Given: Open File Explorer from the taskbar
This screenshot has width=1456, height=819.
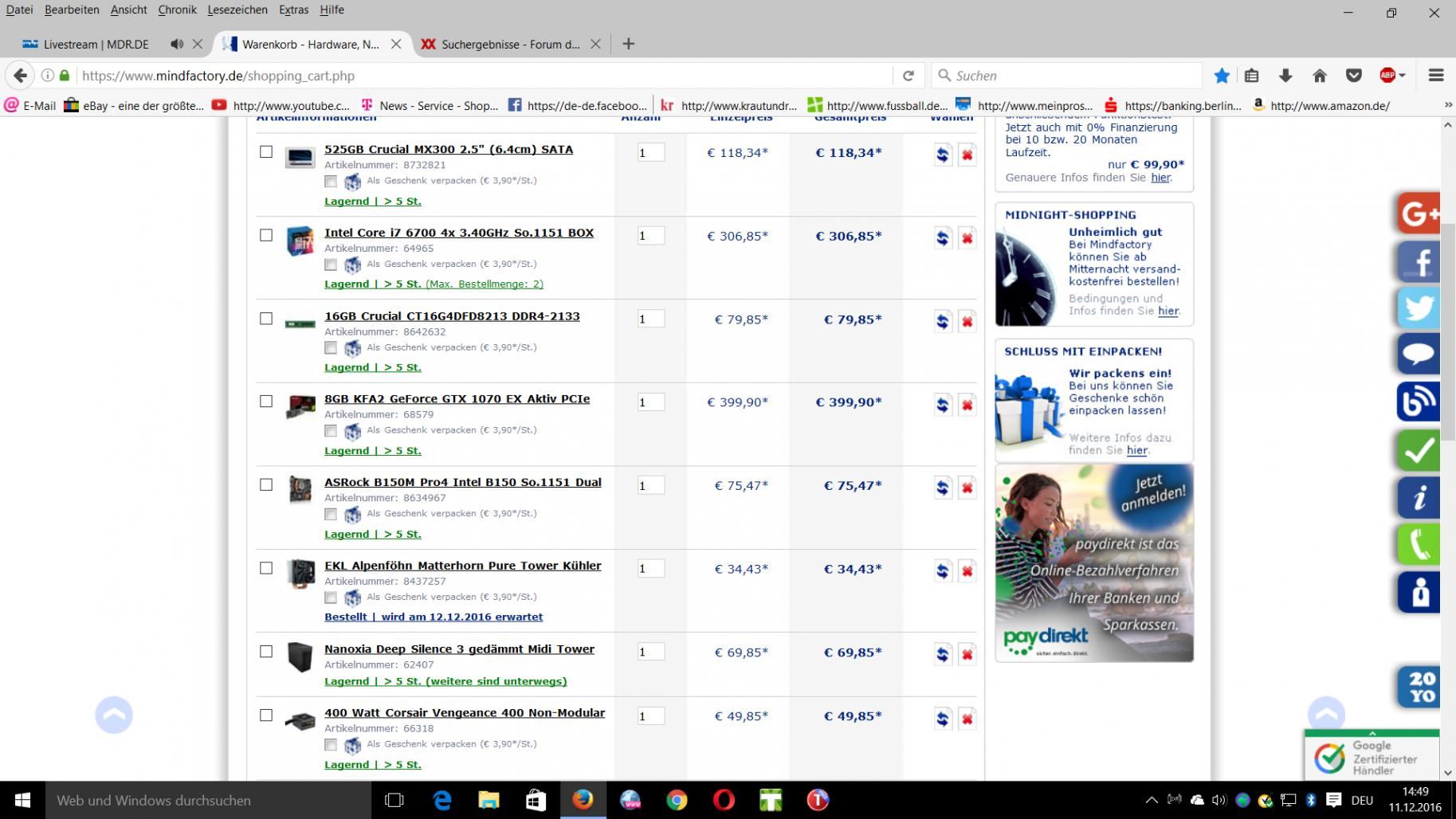Looking at the screenshot, I should click(x=489, y=800).
